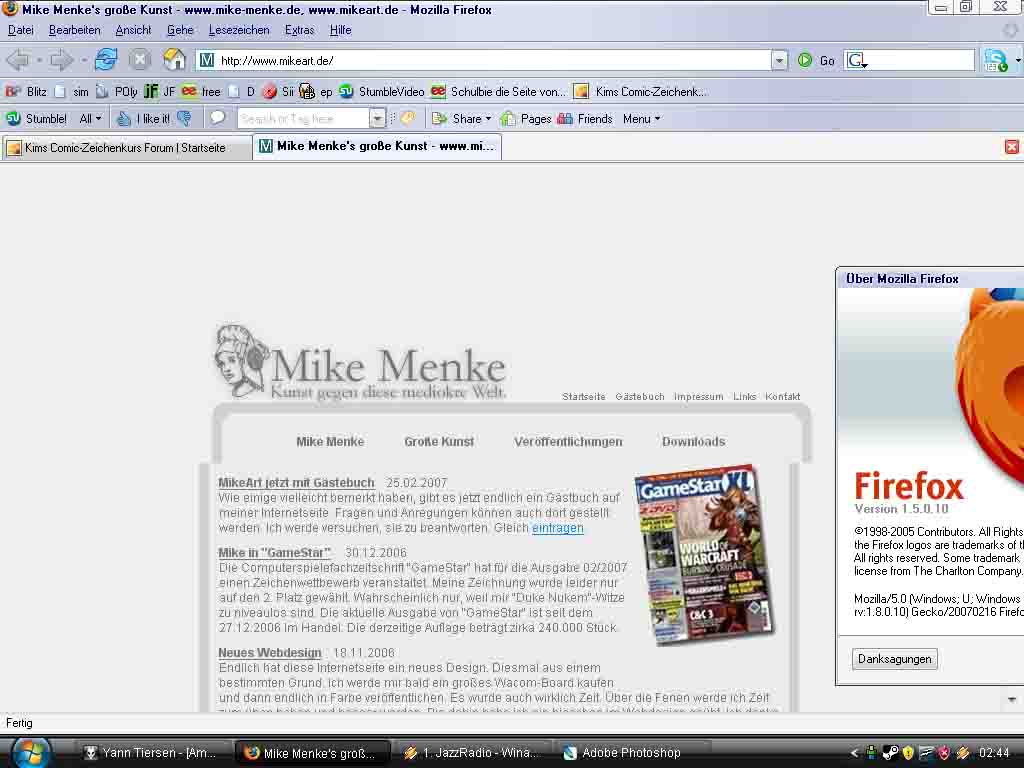Switch to Kims Comic-Zeichenkurs Forum tab
This screenshot has width=1024, height=768.
coord(116,148)
